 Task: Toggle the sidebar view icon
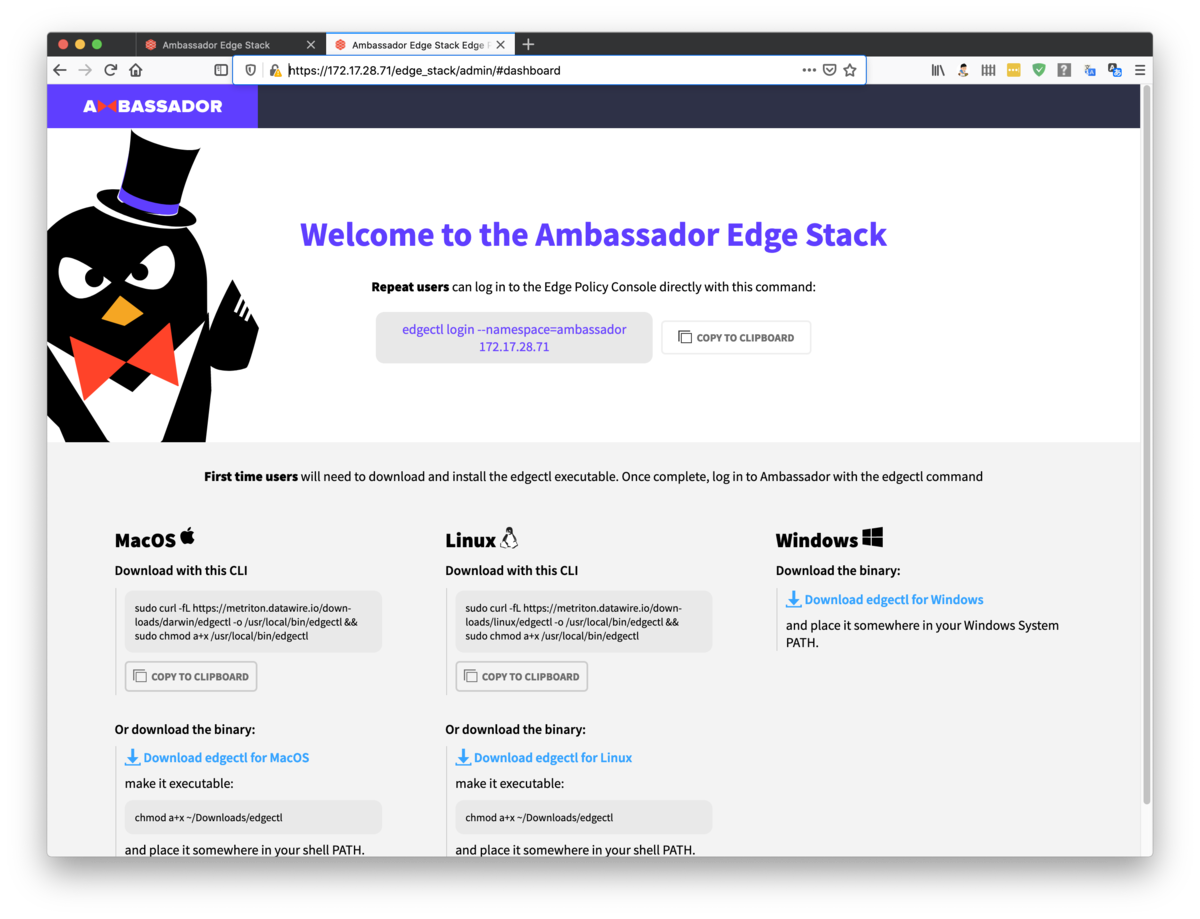pos(222,71)
